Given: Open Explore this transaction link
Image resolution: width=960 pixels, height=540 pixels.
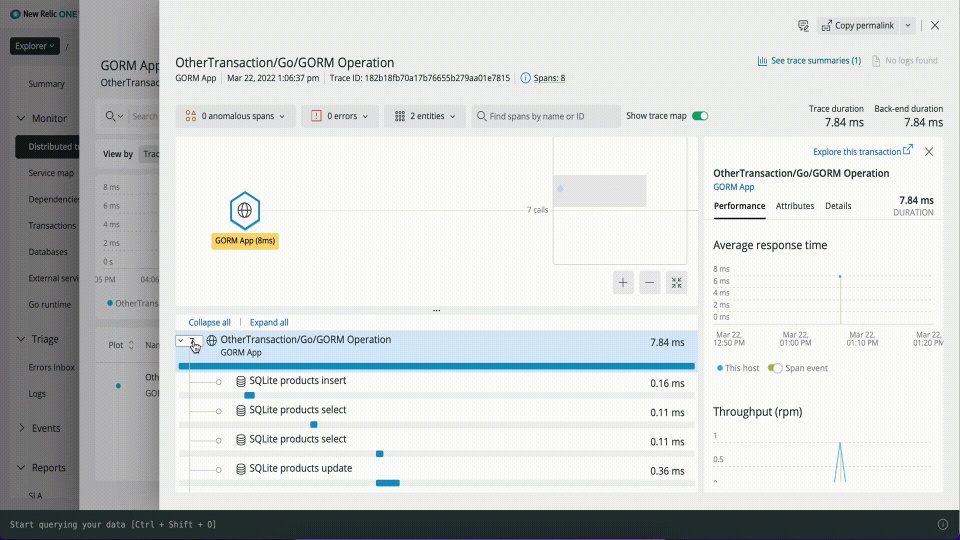Looking at the screenshot, I should (863, 151).
